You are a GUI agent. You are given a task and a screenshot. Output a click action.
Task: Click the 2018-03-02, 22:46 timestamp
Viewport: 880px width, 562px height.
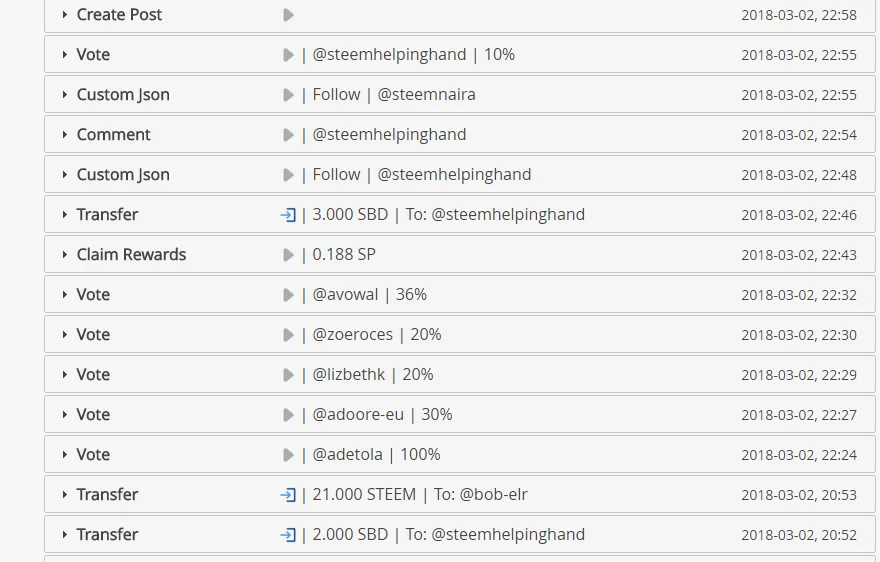[799, 215]
